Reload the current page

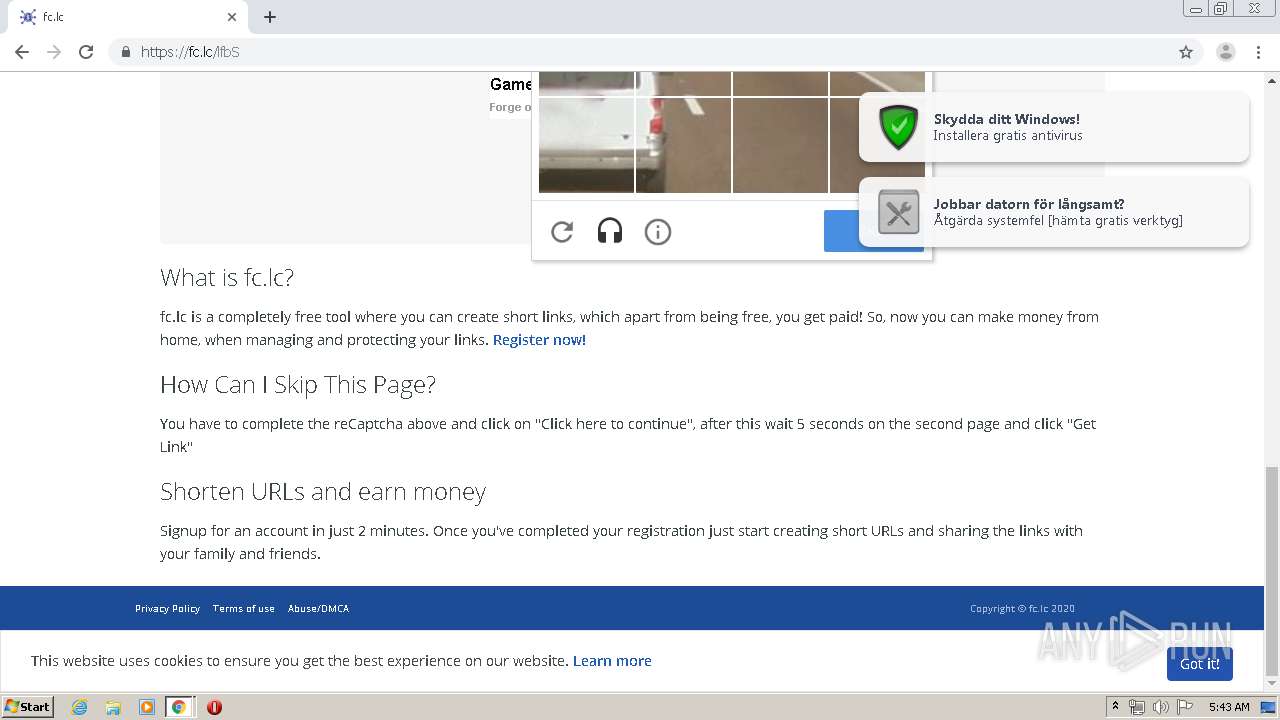[86, 52]
